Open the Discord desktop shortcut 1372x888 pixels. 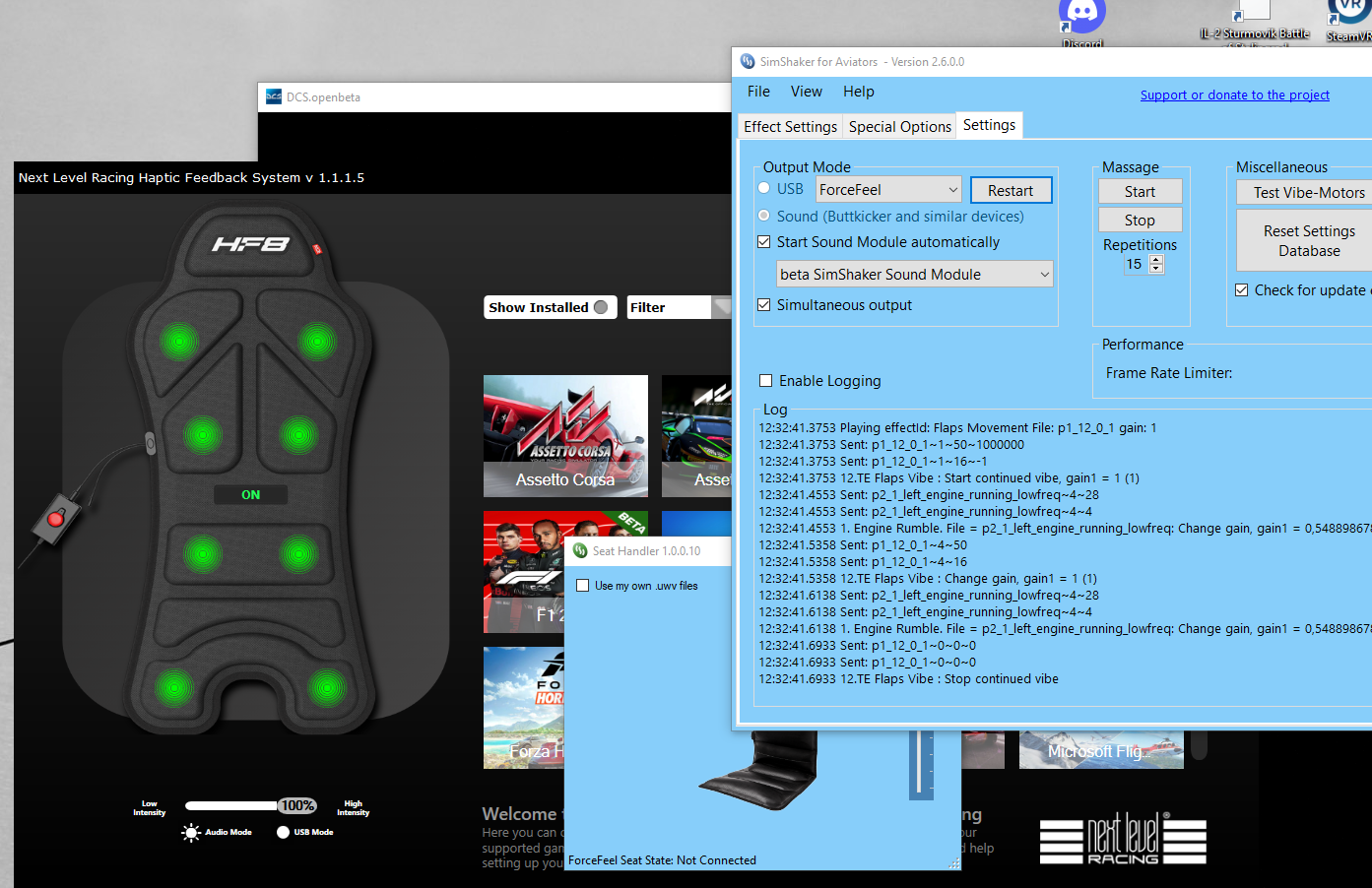pyautogui.click(x=1082, y=20)
